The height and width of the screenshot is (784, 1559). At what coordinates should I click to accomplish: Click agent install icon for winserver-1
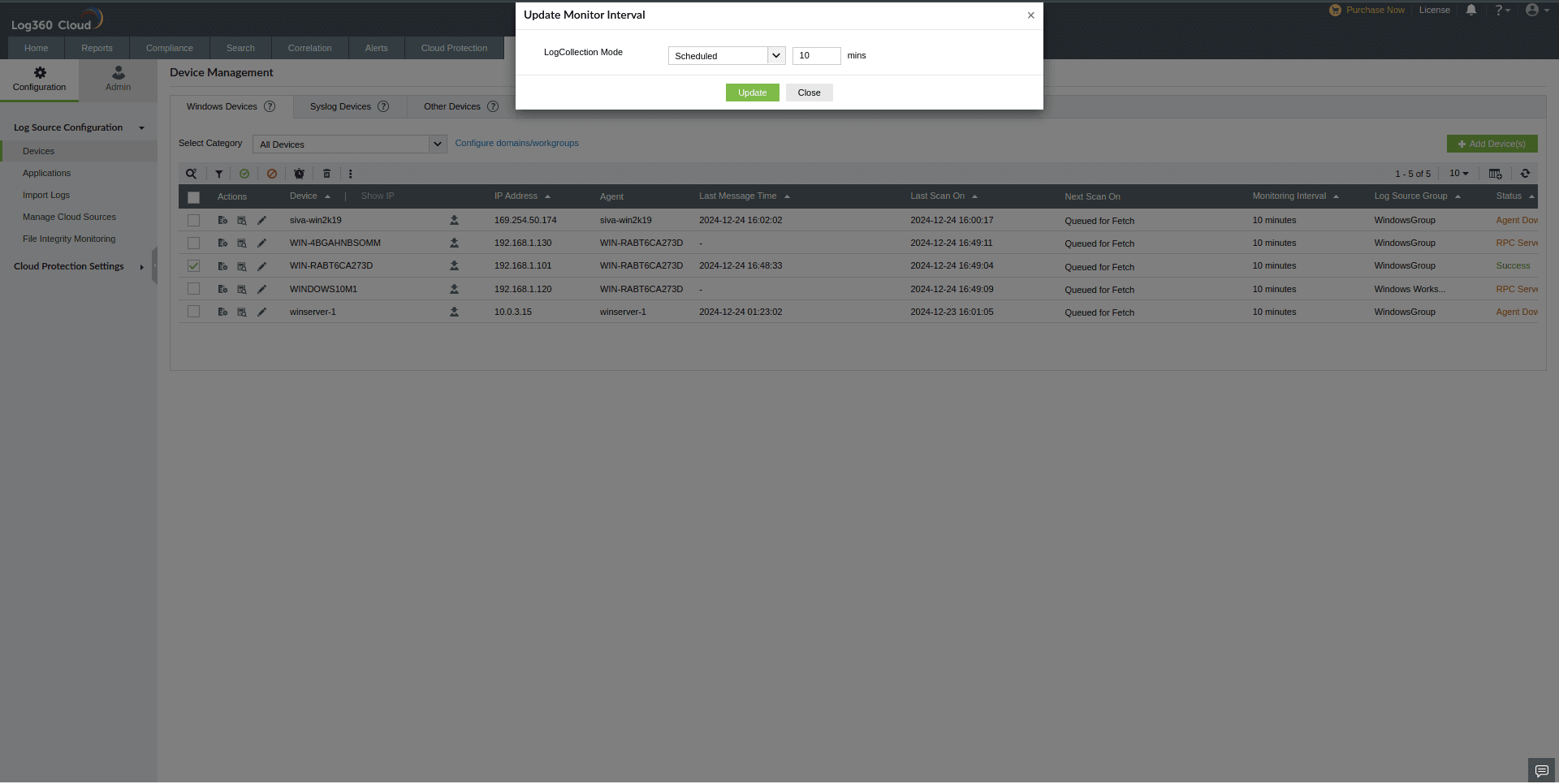(454, 312)
